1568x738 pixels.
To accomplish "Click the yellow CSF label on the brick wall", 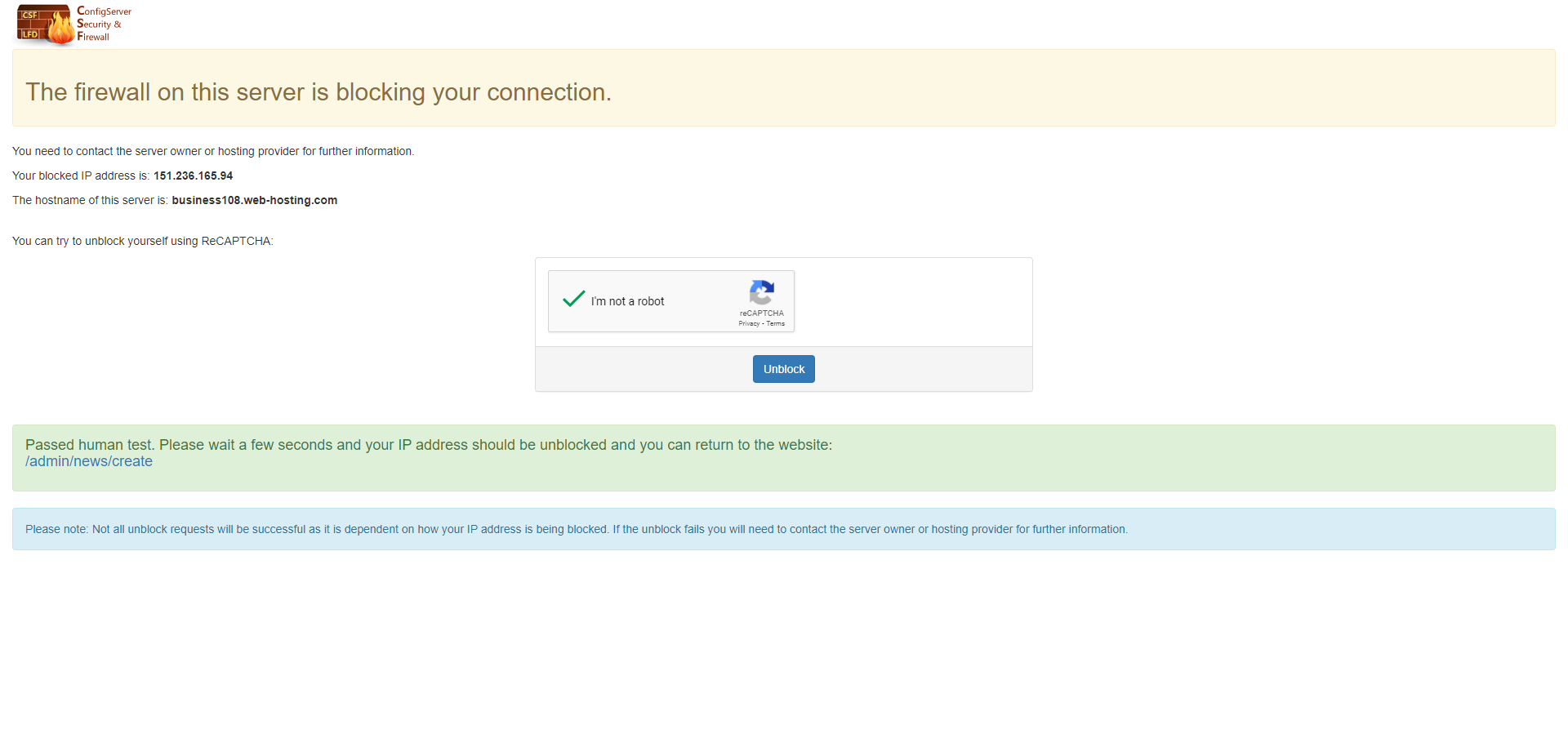I will (30, 15).
